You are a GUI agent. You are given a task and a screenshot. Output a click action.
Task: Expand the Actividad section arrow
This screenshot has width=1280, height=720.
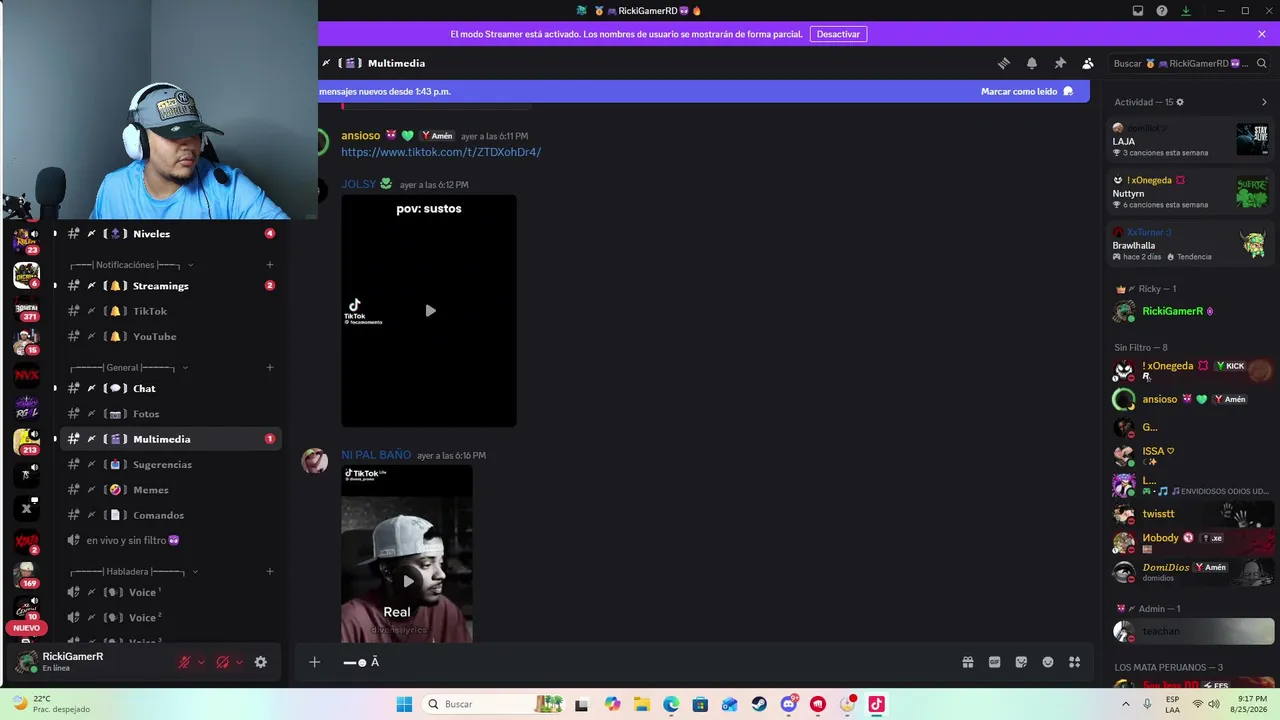[1264, 102]
